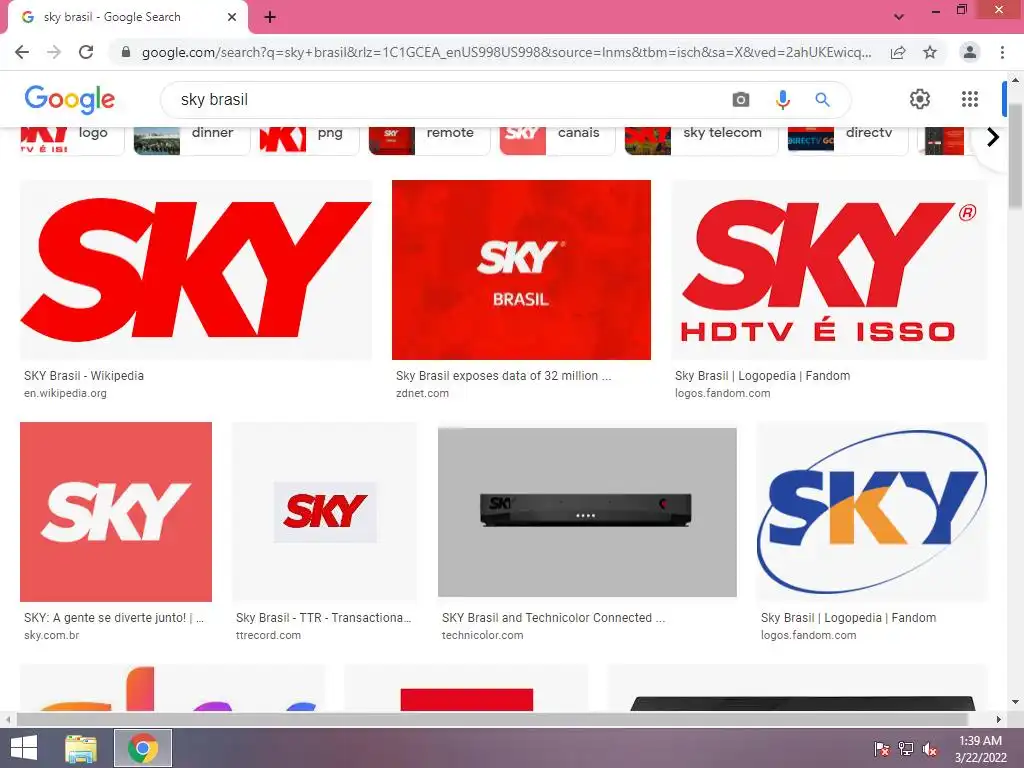The width and height of the screenshot is (1024, 768).
Task: Click the technicolor.com source text
Action: coord(482,635)
